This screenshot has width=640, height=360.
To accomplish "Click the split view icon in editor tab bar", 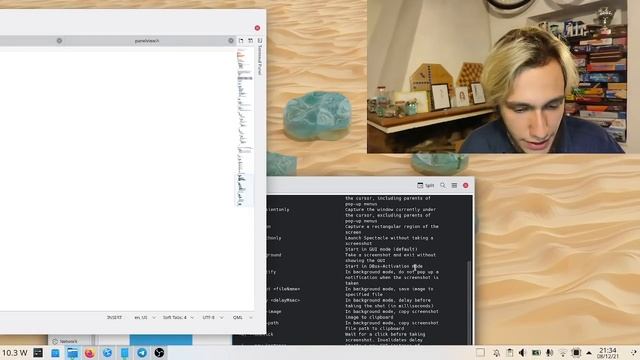I will (251, 41).
